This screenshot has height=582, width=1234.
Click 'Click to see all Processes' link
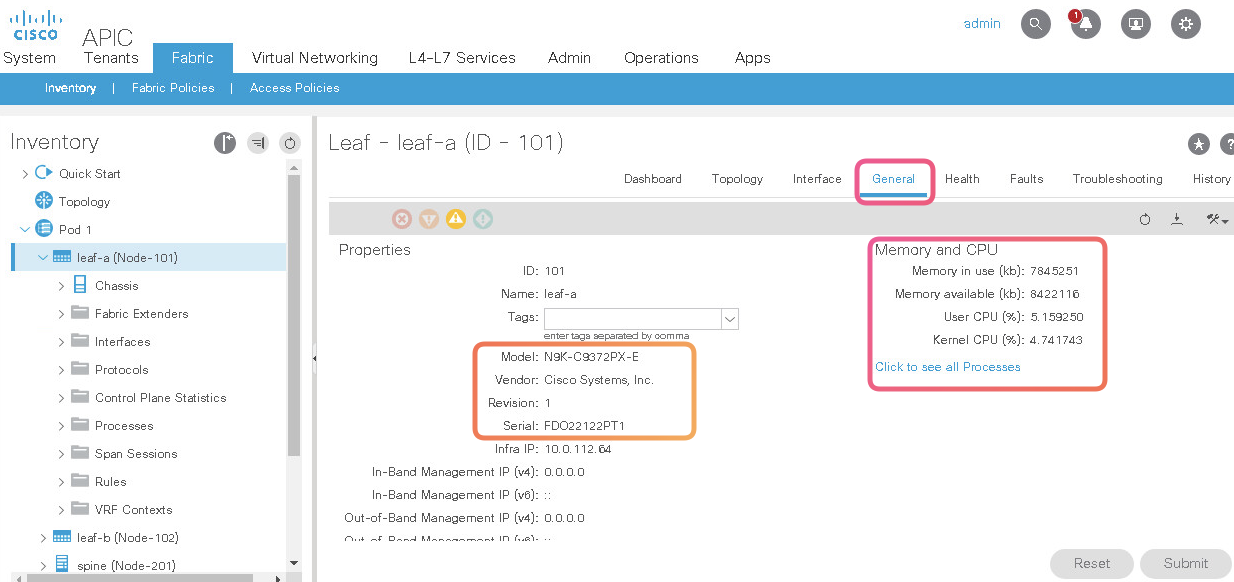tap(947, 367)
